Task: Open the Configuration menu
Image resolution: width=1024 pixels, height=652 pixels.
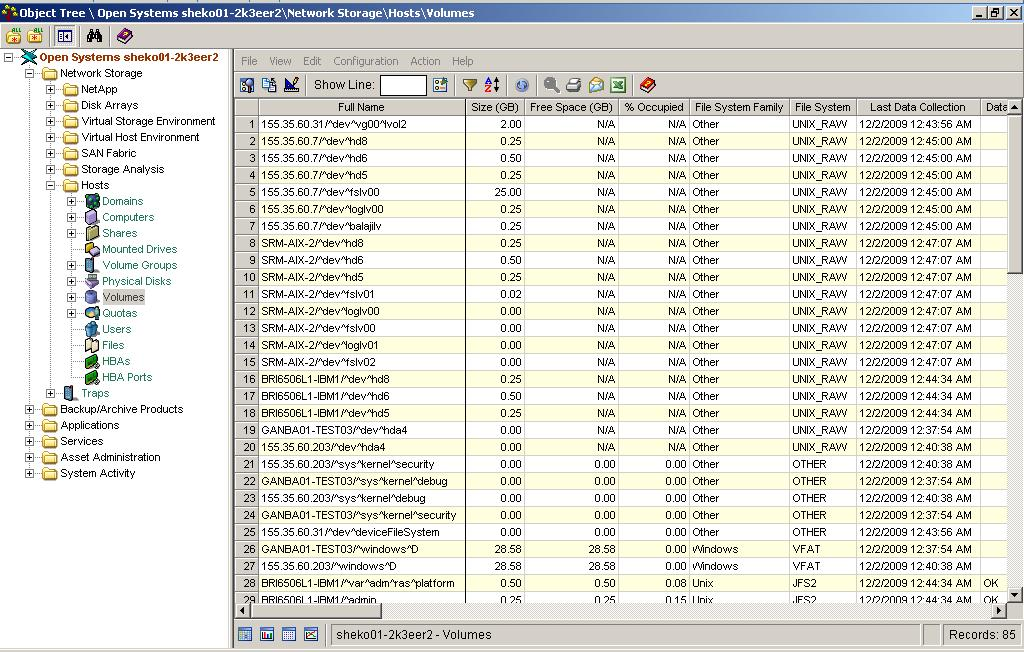Action: 365,61
